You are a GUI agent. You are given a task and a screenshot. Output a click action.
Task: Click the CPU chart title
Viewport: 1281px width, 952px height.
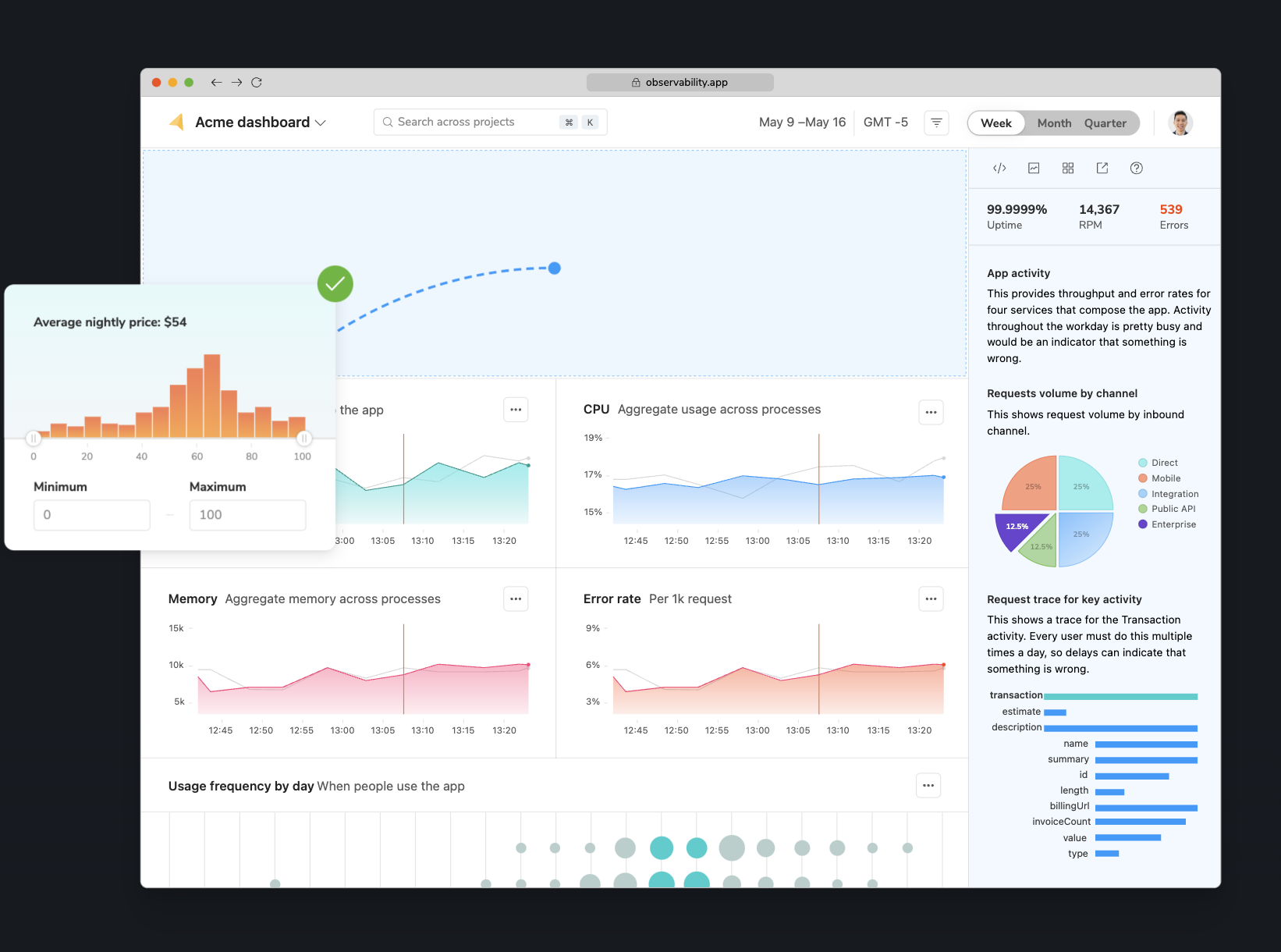[x=596, y=409]
